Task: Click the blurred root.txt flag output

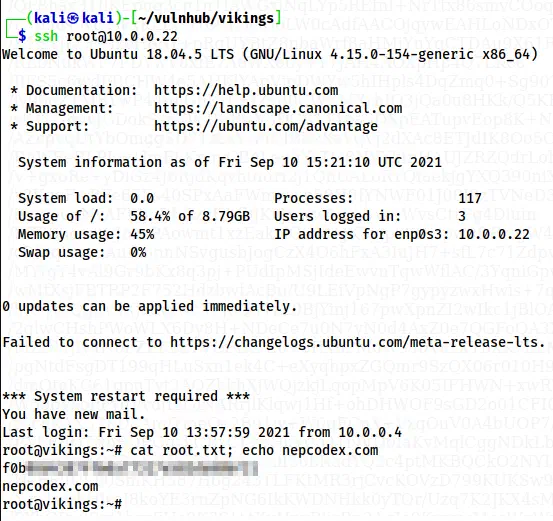Action: coord(130,469)
